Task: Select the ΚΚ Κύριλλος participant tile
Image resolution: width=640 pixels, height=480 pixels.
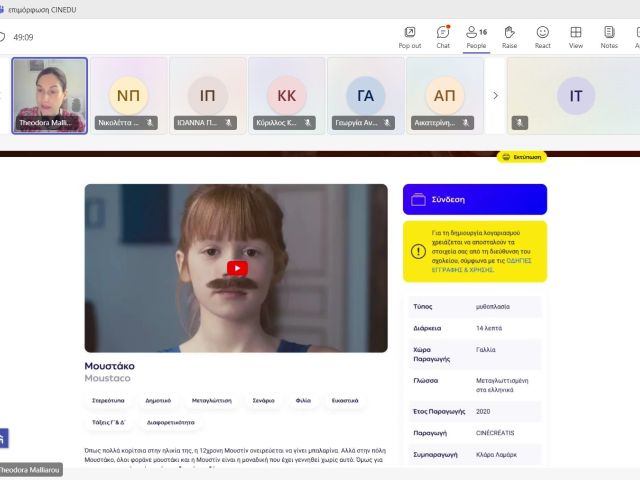Action: click(287, 96)
